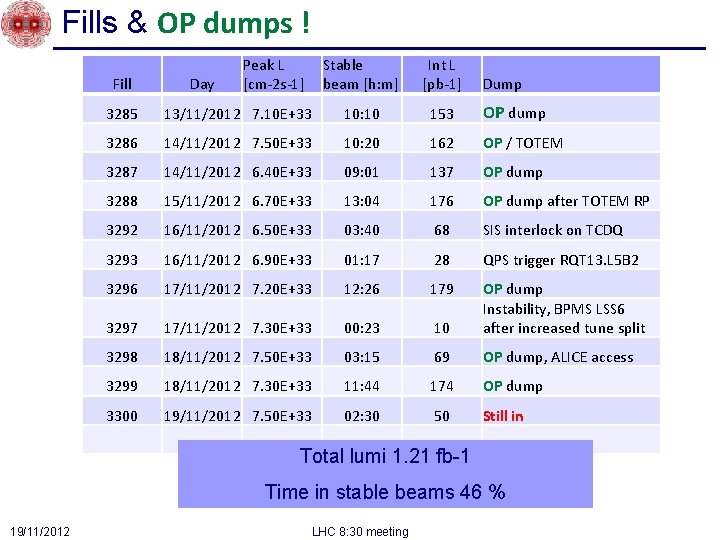The image size is (720, 540).
Task: Select fill number 3287
Action: (122, 172)
